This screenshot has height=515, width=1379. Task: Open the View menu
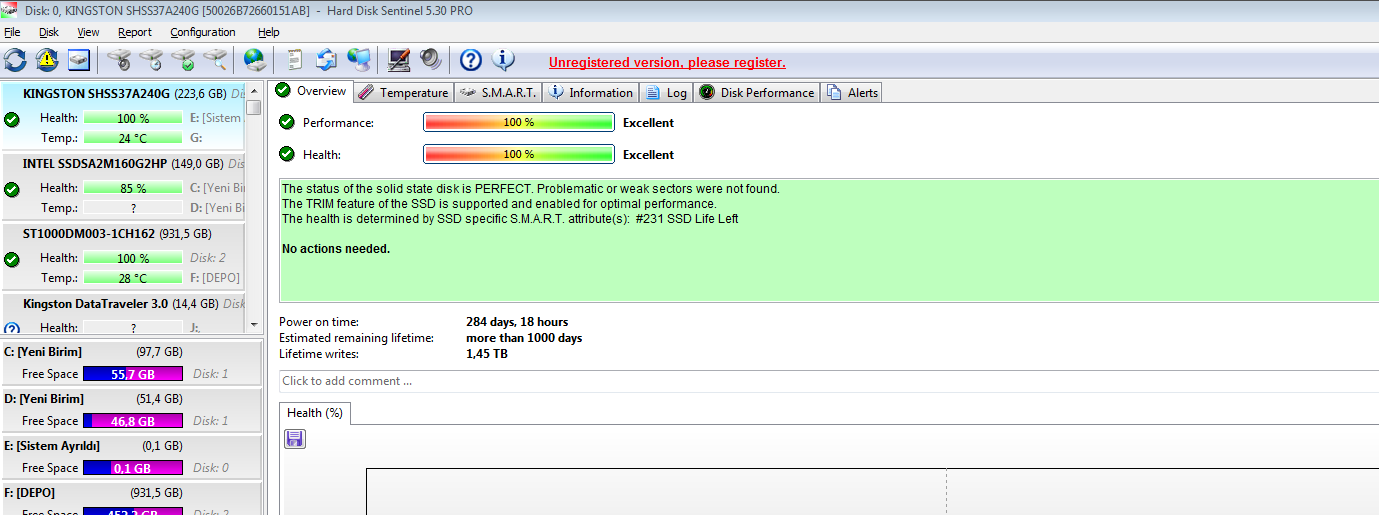pos(89,32)
